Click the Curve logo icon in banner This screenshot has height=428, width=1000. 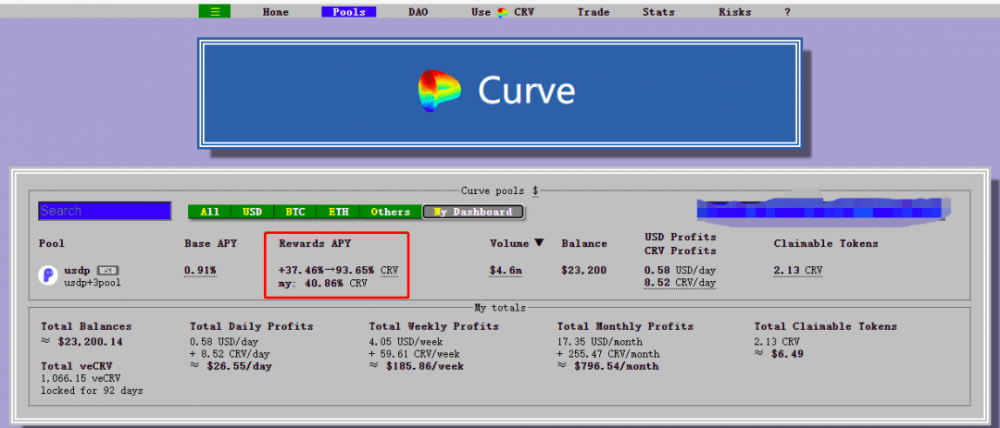(439, 91)
